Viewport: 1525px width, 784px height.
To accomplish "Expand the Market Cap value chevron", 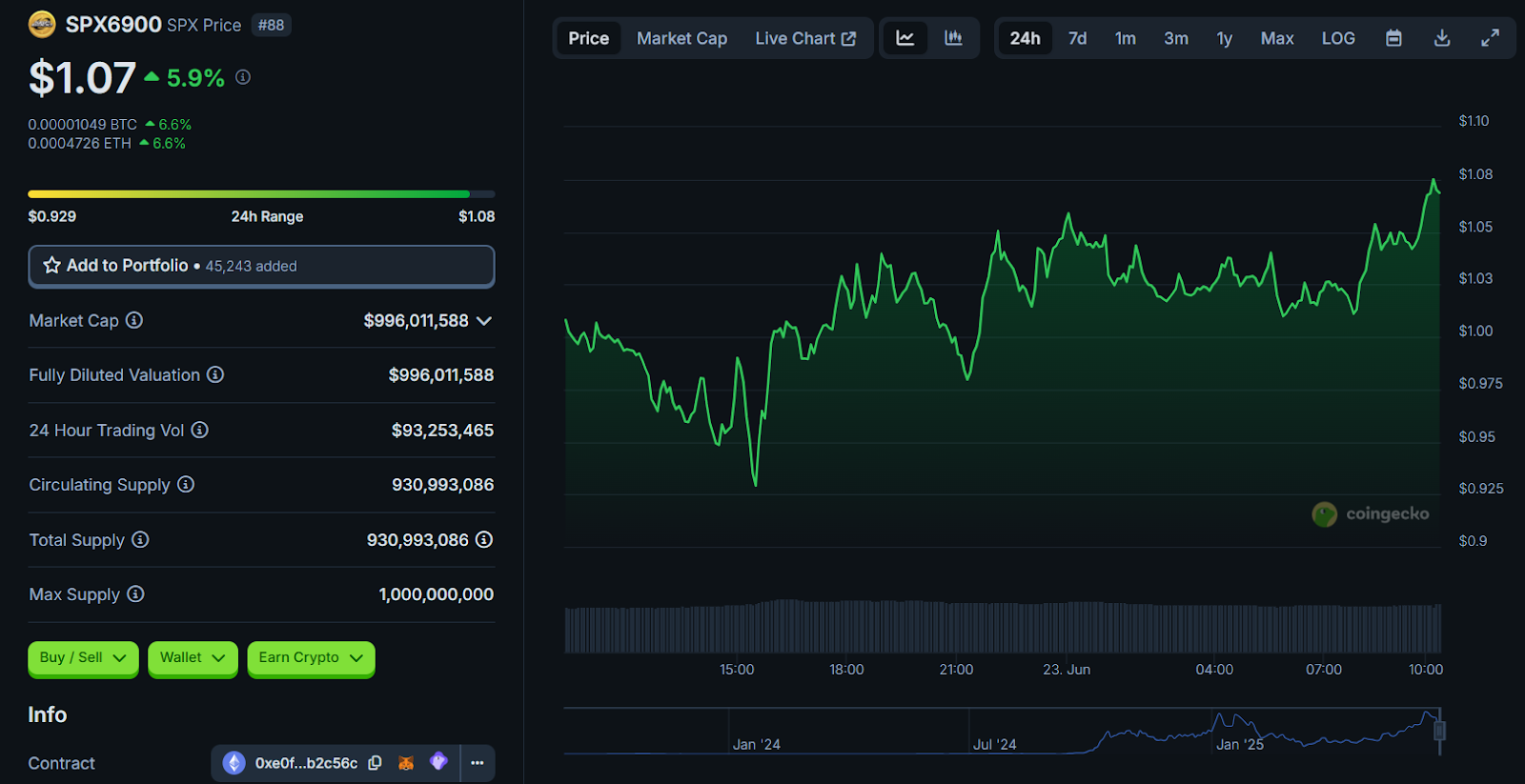I will (x=484, y=321).
